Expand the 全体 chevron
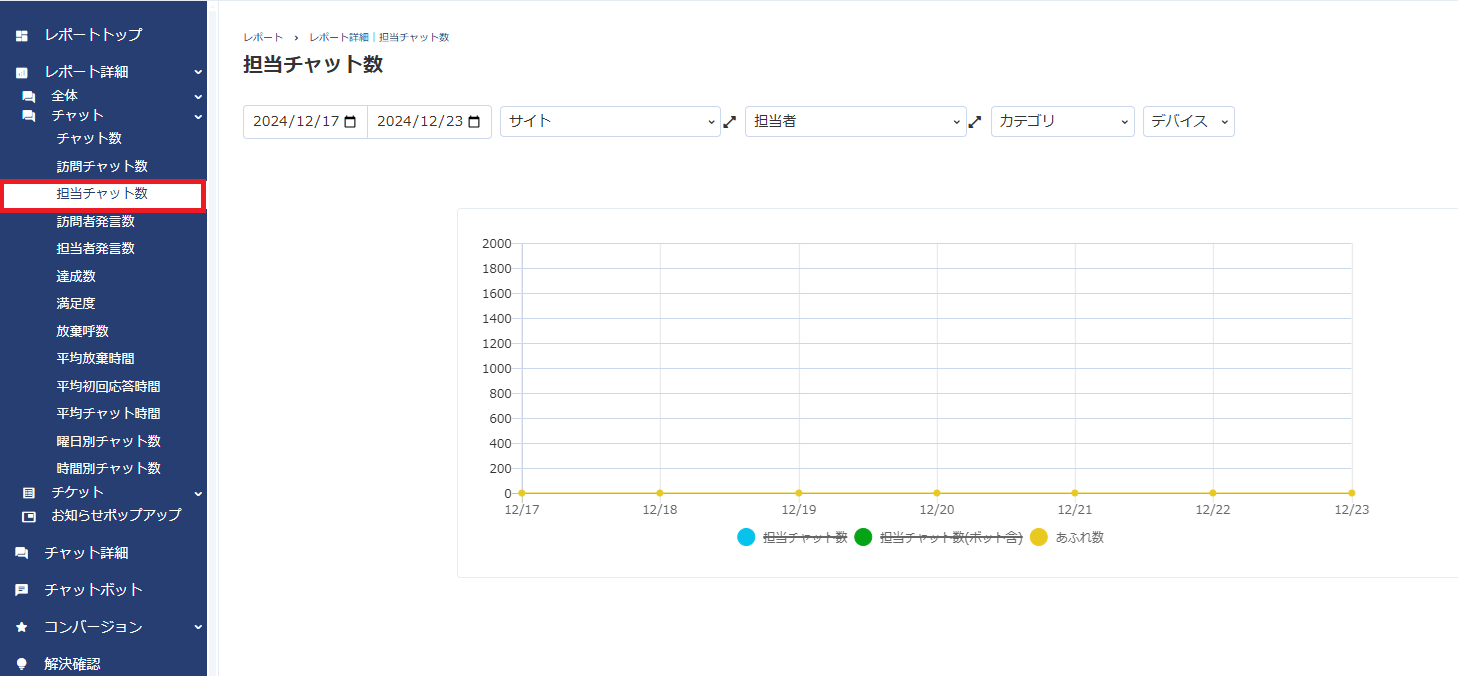Image resolution: width=1458 pixels, height=676 pixels. [x=198, y=97]
